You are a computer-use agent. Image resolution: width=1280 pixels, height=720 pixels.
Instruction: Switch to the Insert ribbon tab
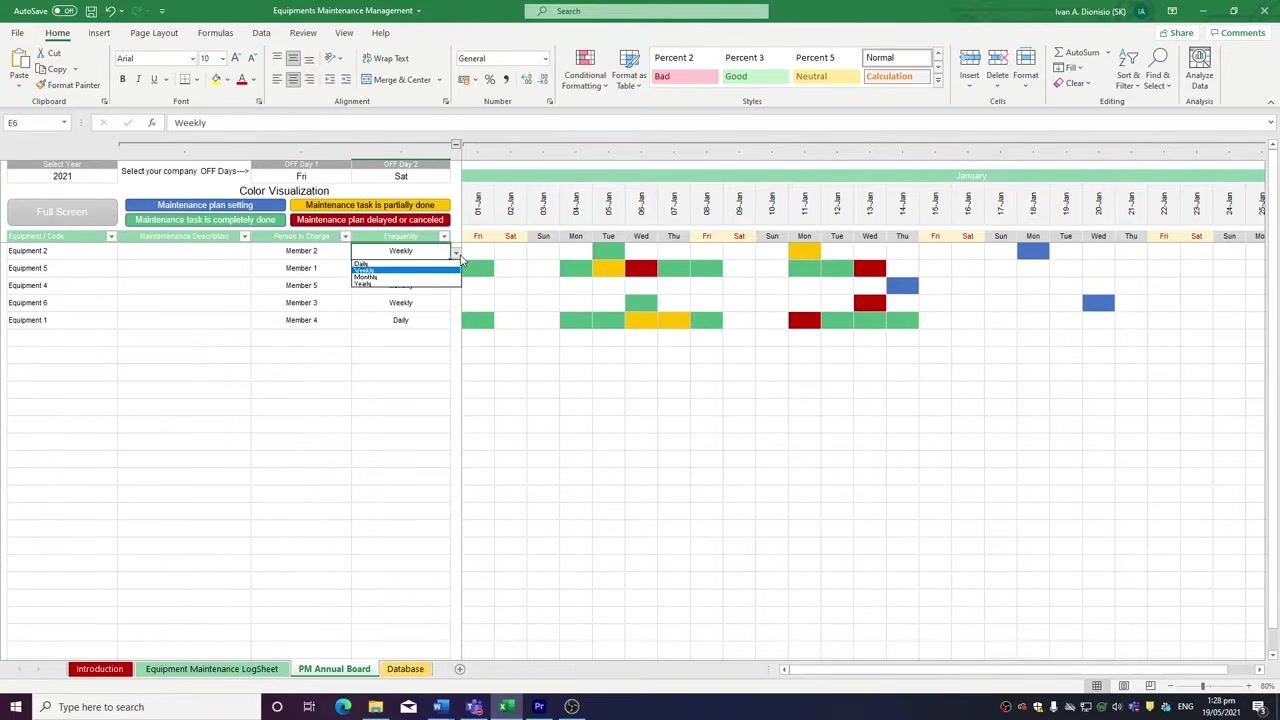click(x=99, y=33)
